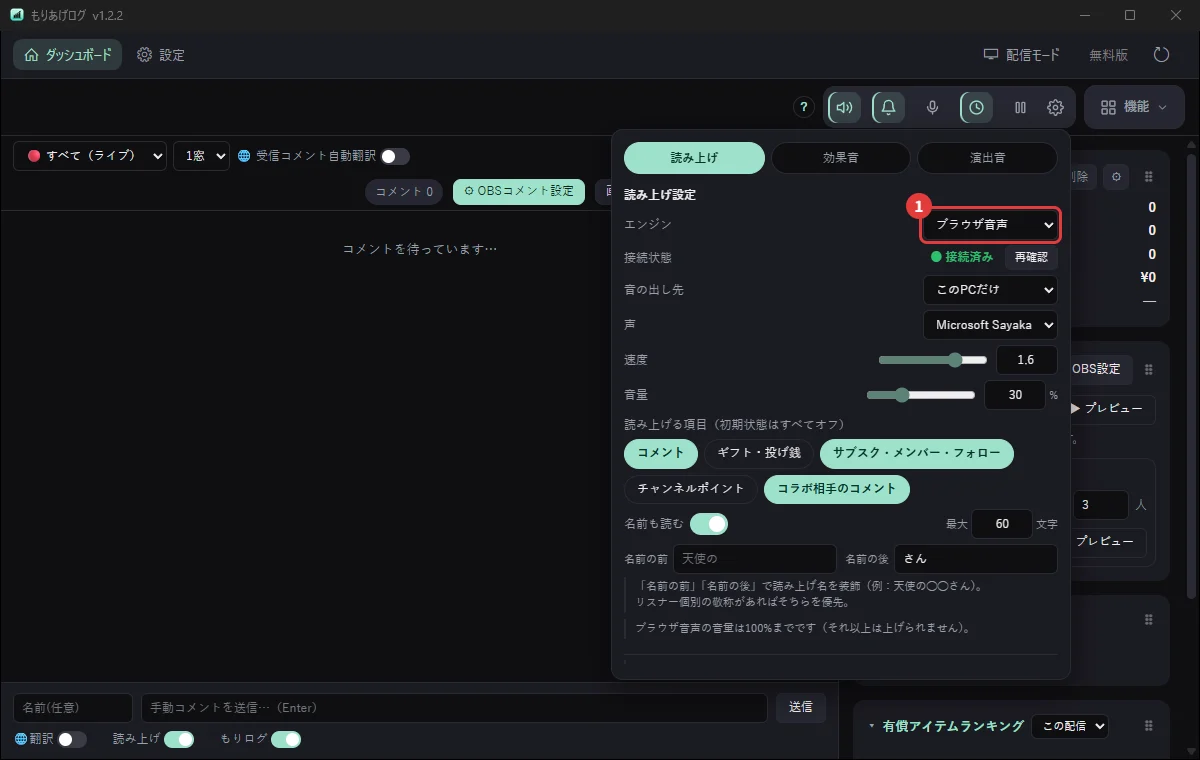Adjust the 音量 volume slider
This screenshot has height=760, width=1200.
coord(921,395)
